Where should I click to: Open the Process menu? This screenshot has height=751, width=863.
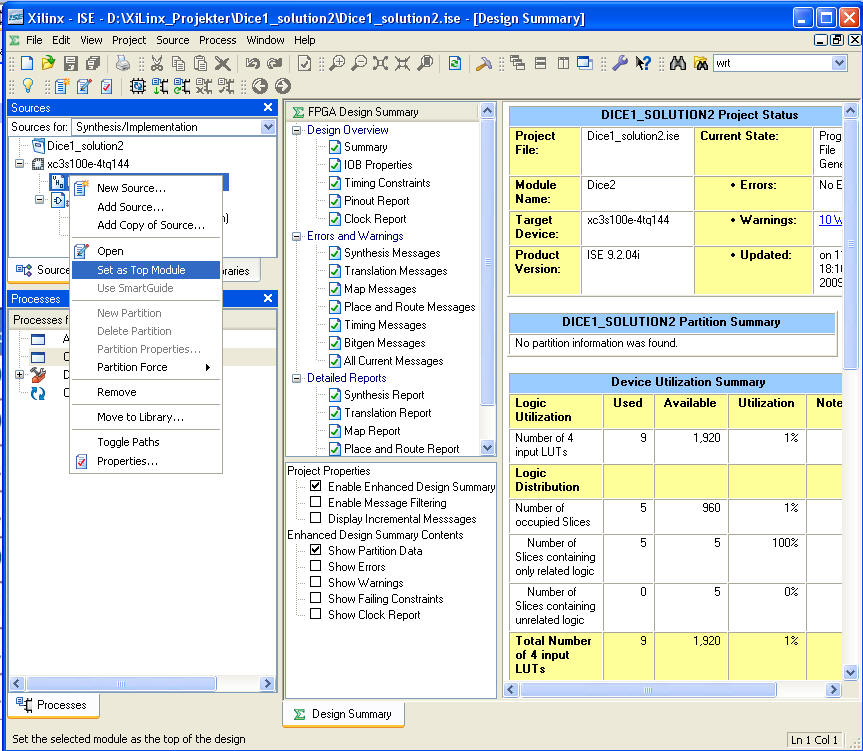click(217, 40)
